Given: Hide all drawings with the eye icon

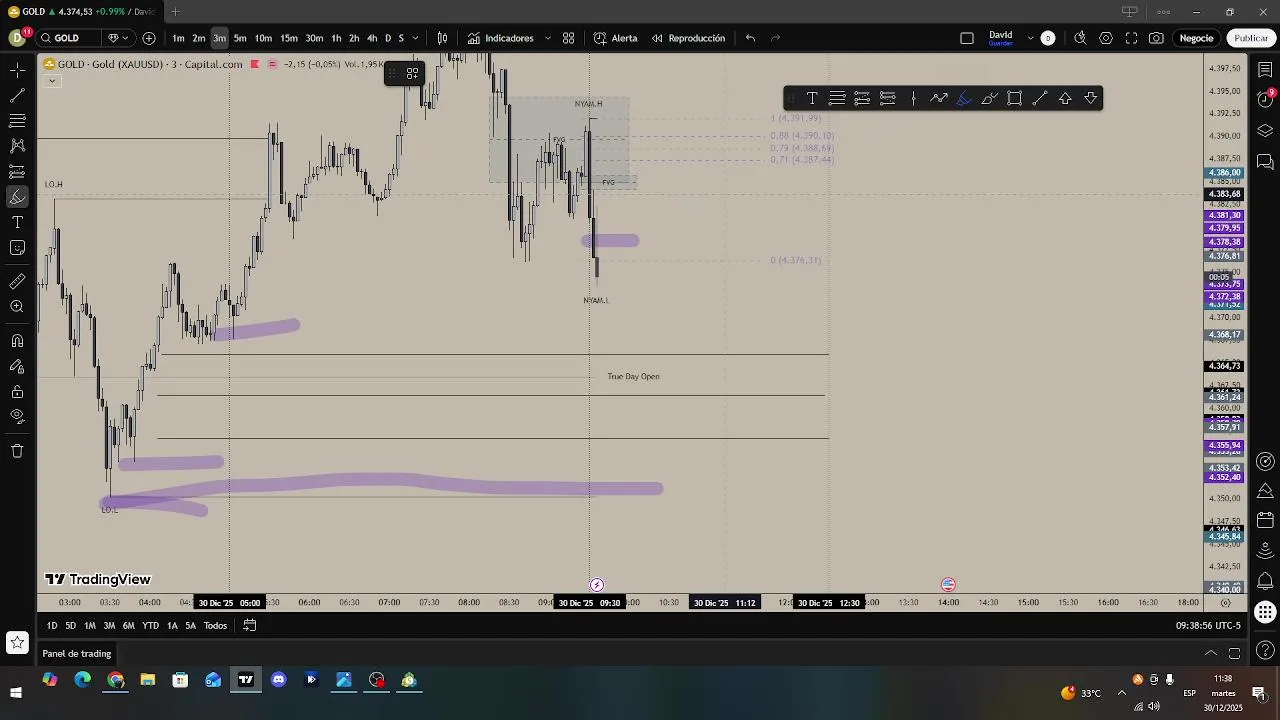Looking at the screenshot, I should pos(17,417).
